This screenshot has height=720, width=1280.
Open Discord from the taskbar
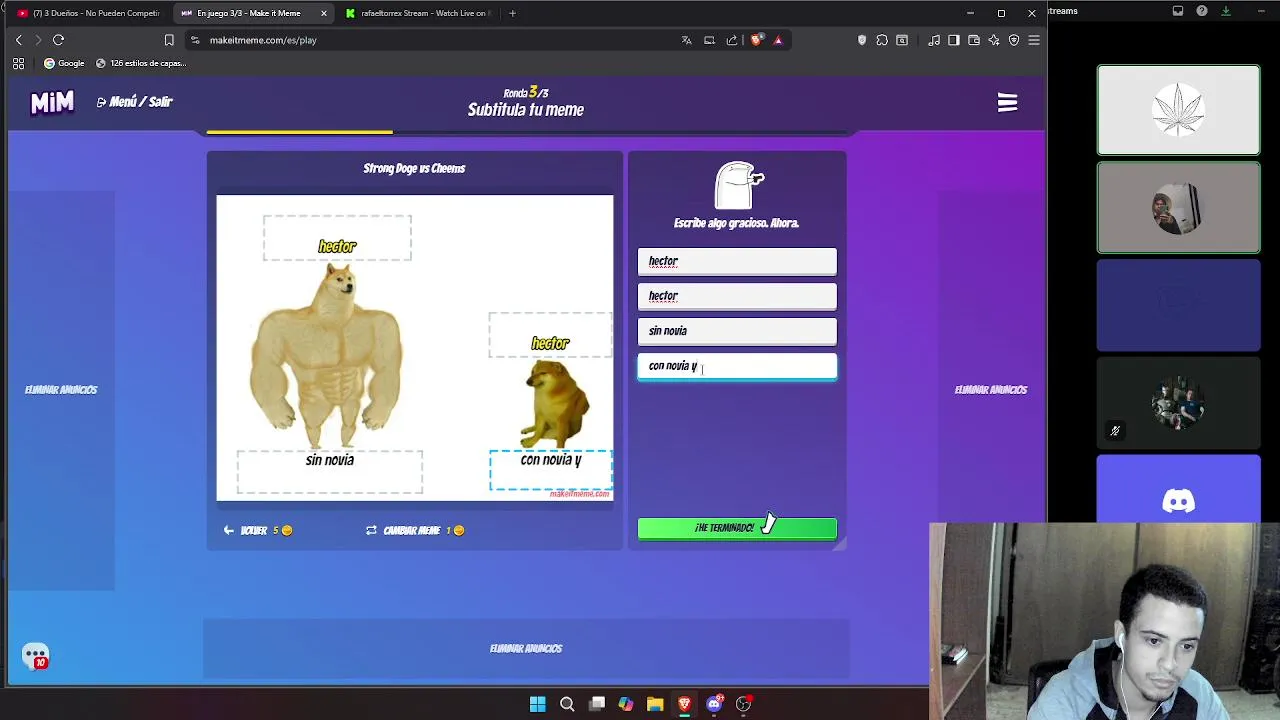pos(714,704)
